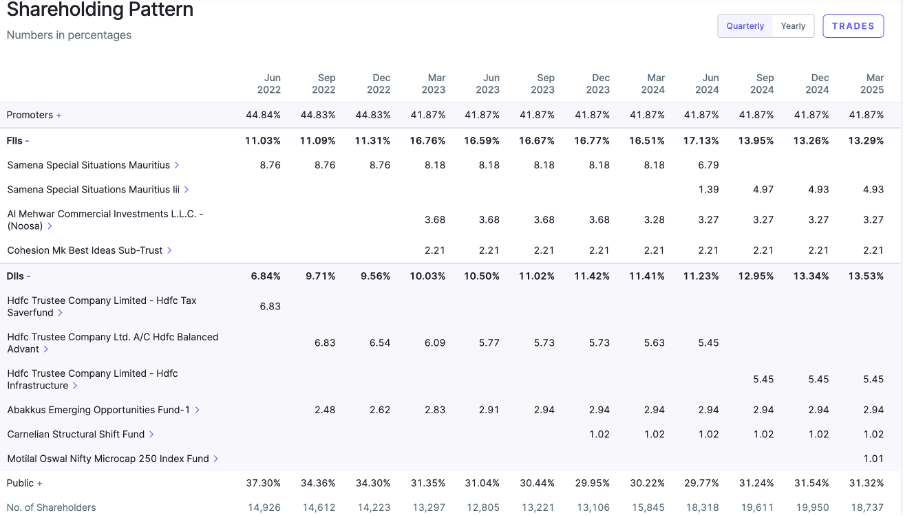Click the No. of Shareholders row label
Screen dimensions: 904x516
(51, 507)
